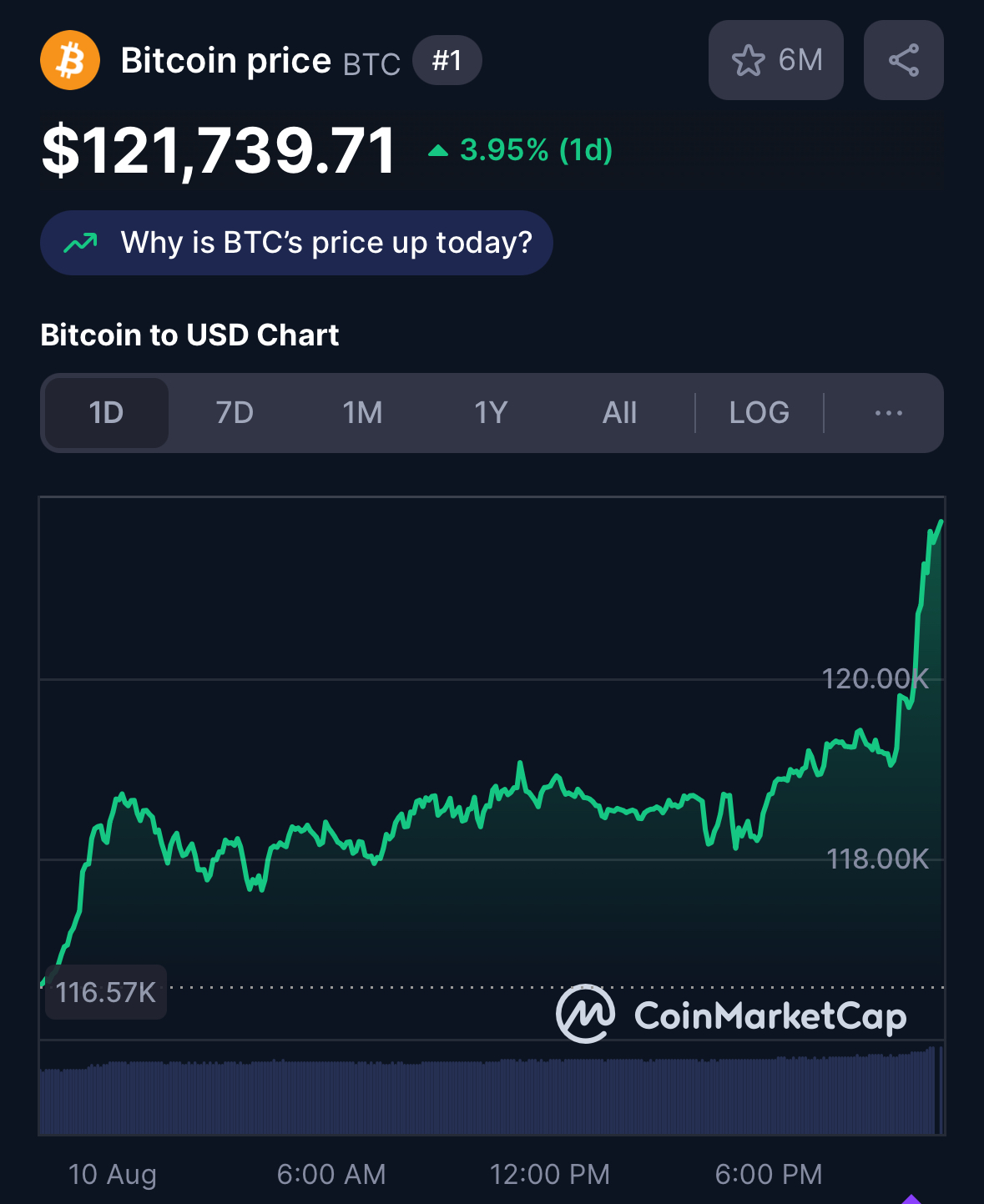The image size is (984, 1204).
Task: Open the share icon button
Action: [x=904, y=60]
